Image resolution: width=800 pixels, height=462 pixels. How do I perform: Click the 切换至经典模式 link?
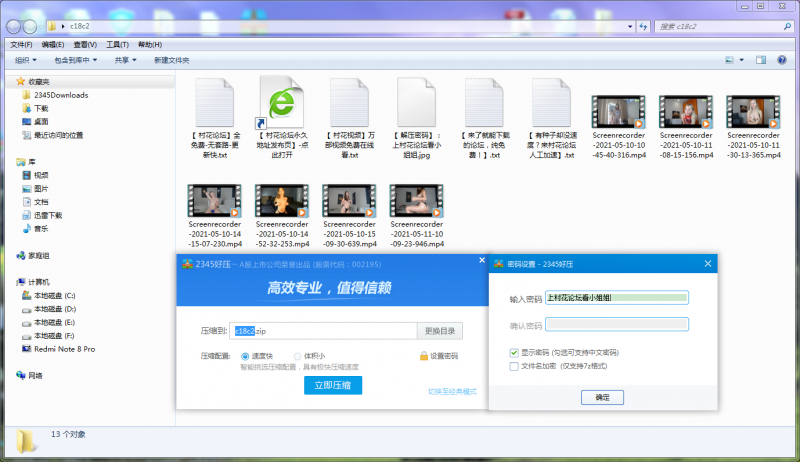tap(452, 391)
